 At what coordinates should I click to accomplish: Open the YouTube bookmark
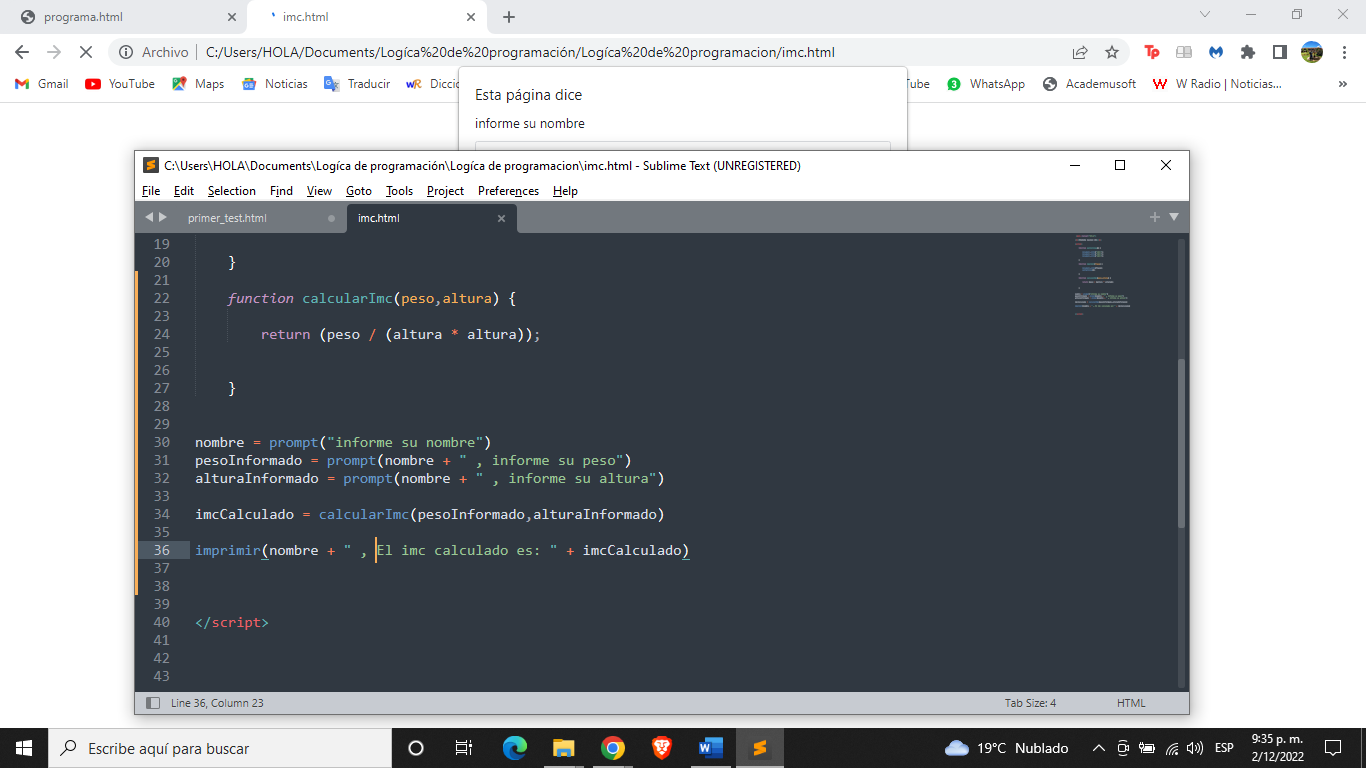click(120, 84)
